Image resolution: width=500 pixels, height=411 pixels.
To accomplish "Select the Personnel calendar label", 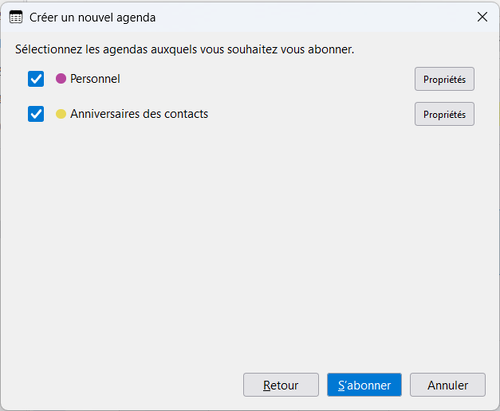I will [x=95, y=79].
